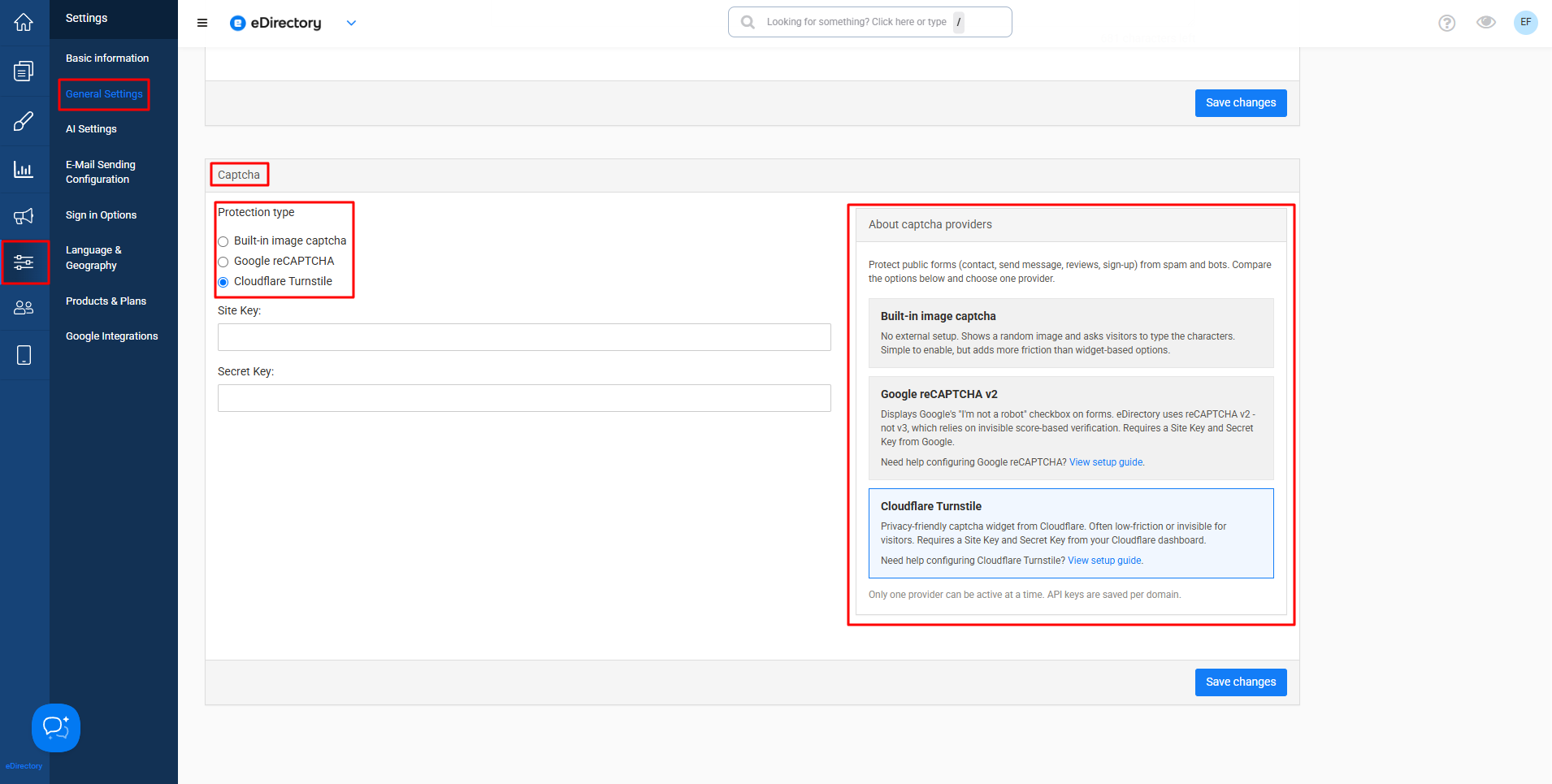This screenshot has width=1552, height=784.
Task: Click the upper Save changes button
Action: click(1241, 103)
